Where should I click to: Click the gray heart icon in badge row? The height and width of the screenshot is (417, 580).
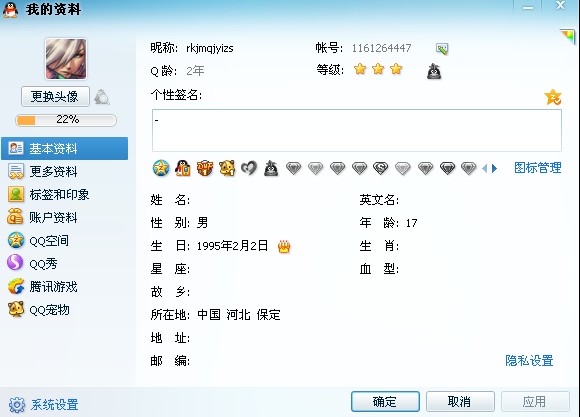point(249,168)
